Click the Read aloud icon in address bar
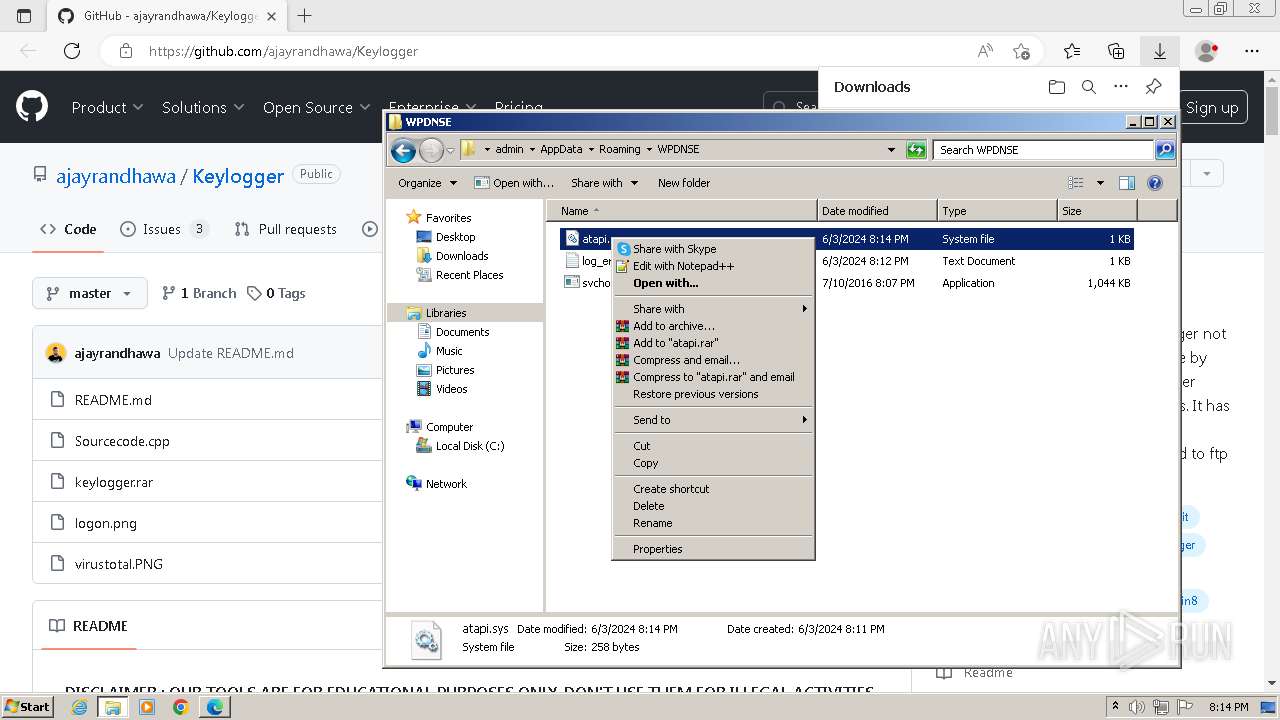1280x720 pixels. click(x=985, y=51)
